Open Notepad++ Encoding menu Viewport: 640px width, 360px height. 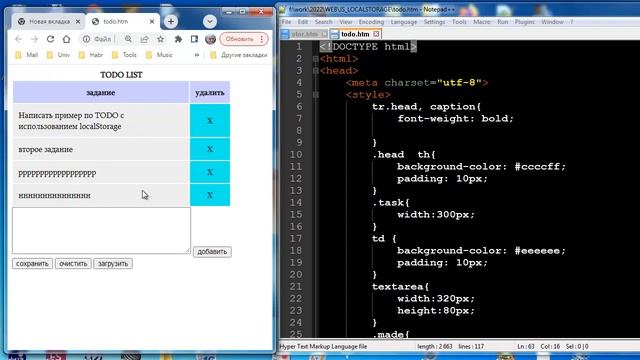(371, 22)
